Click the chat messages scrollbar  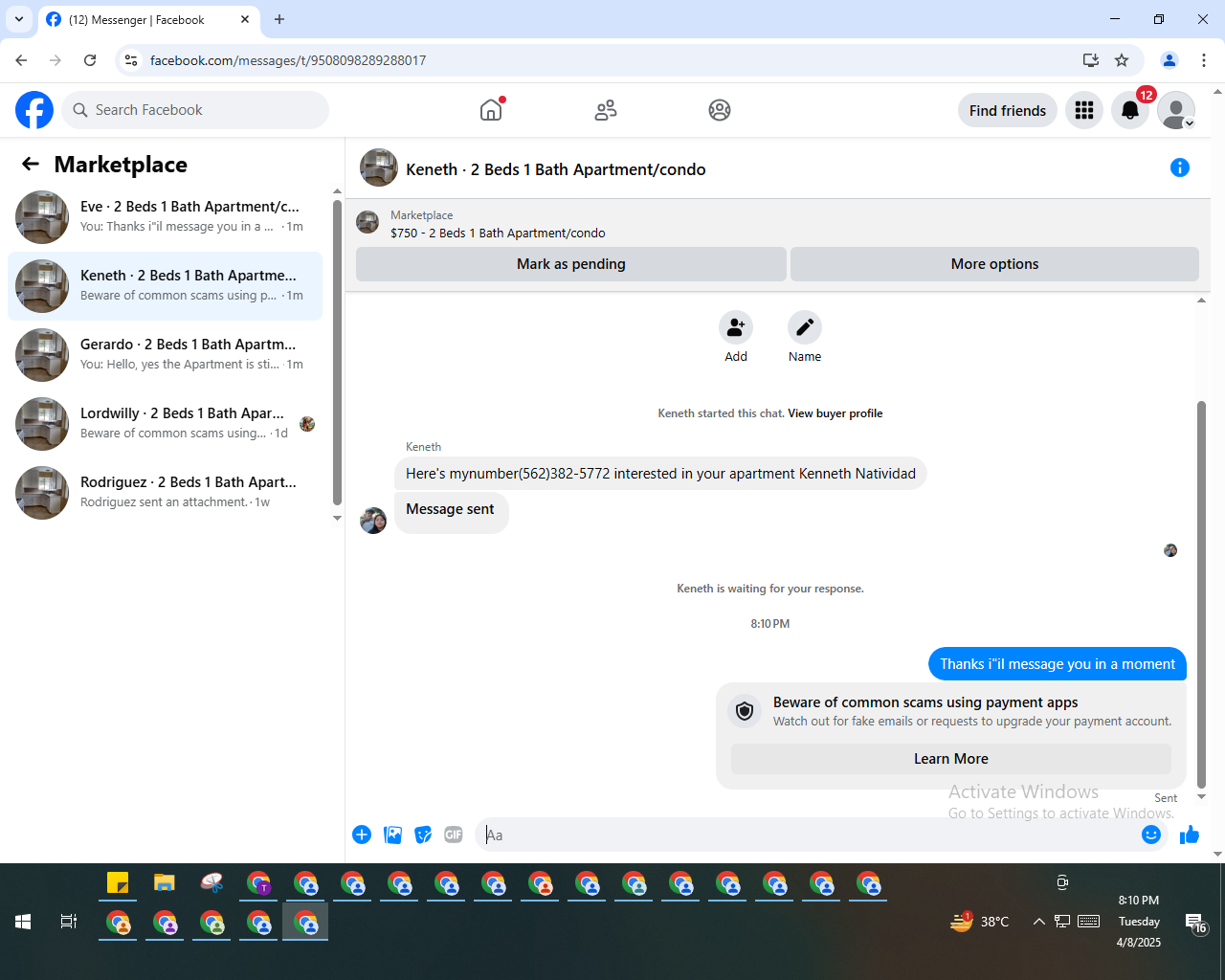tap(1202, 593)
